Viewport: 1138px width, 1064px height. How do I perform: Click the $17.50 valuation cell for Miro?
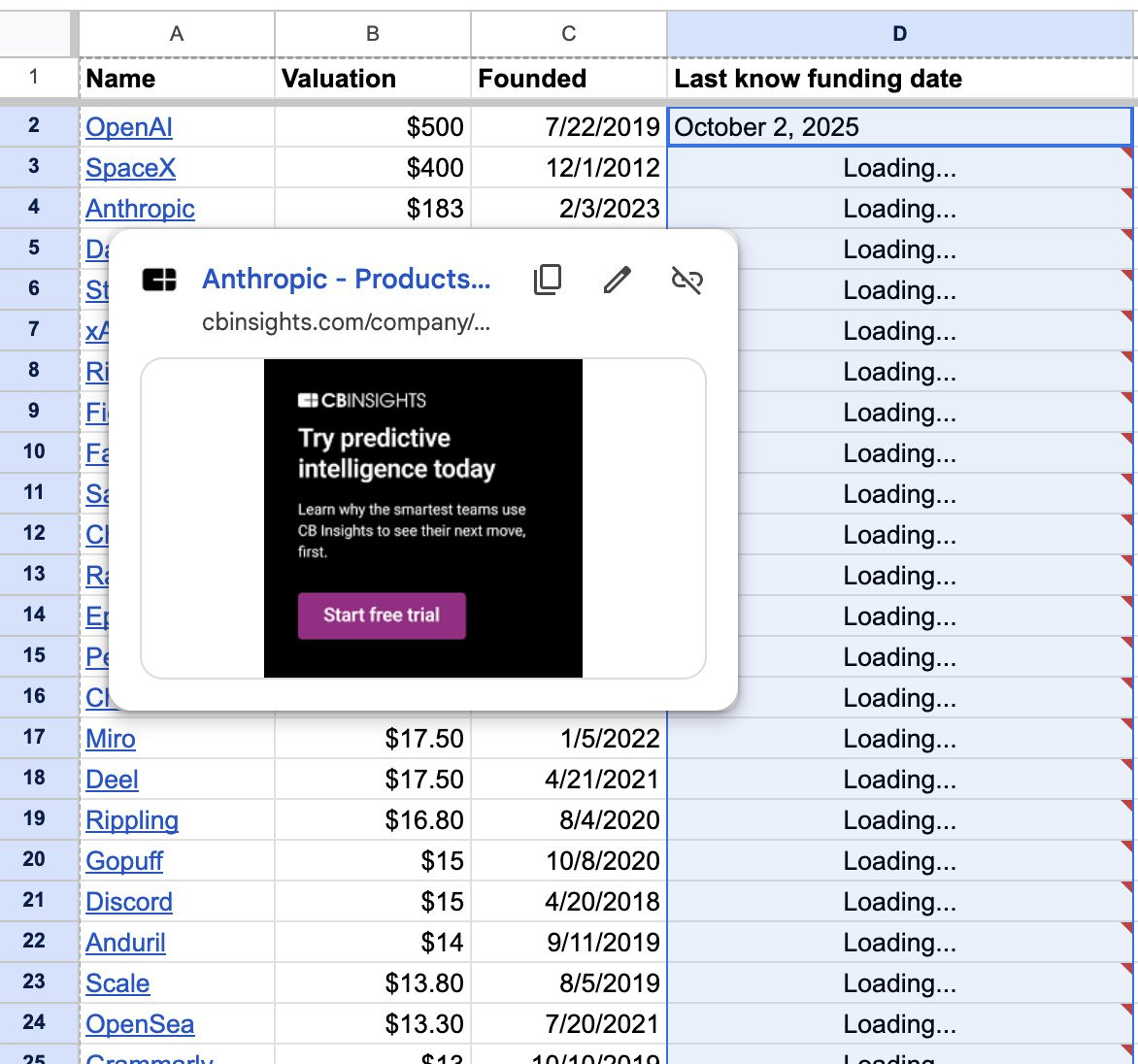click(372, 738)
